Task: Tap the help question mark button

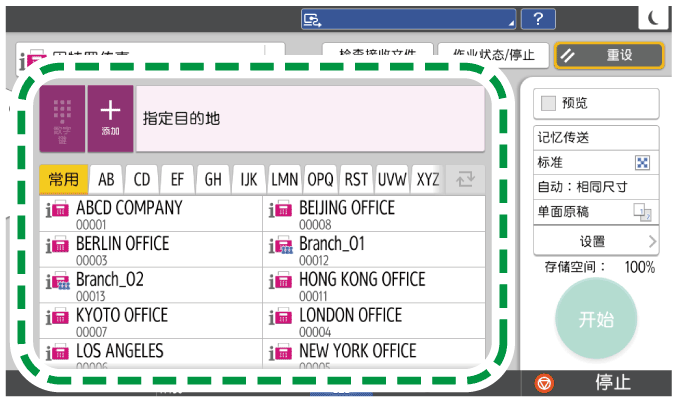Action: [538, 19]
